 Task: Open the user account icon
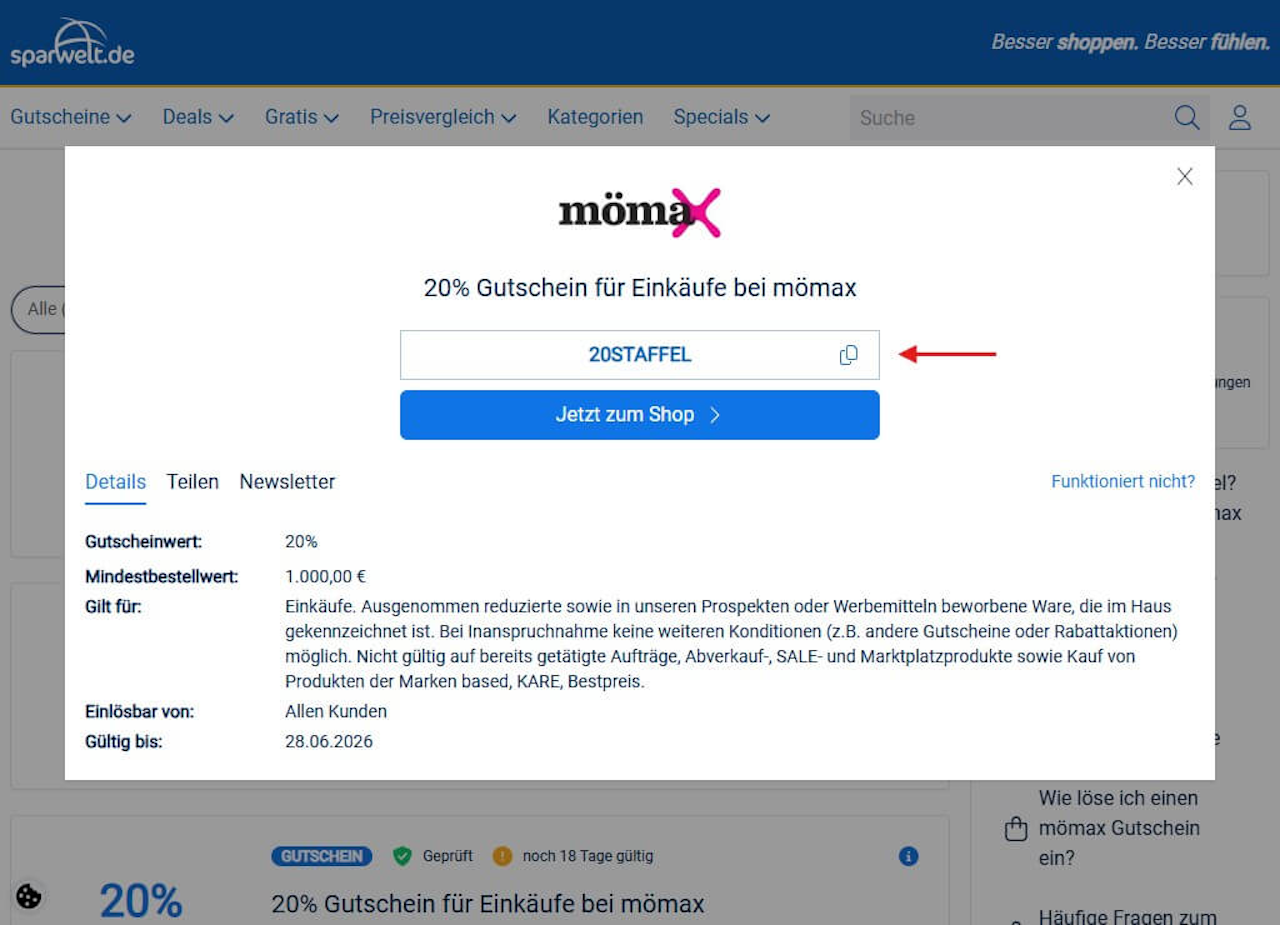point(1240,117)
